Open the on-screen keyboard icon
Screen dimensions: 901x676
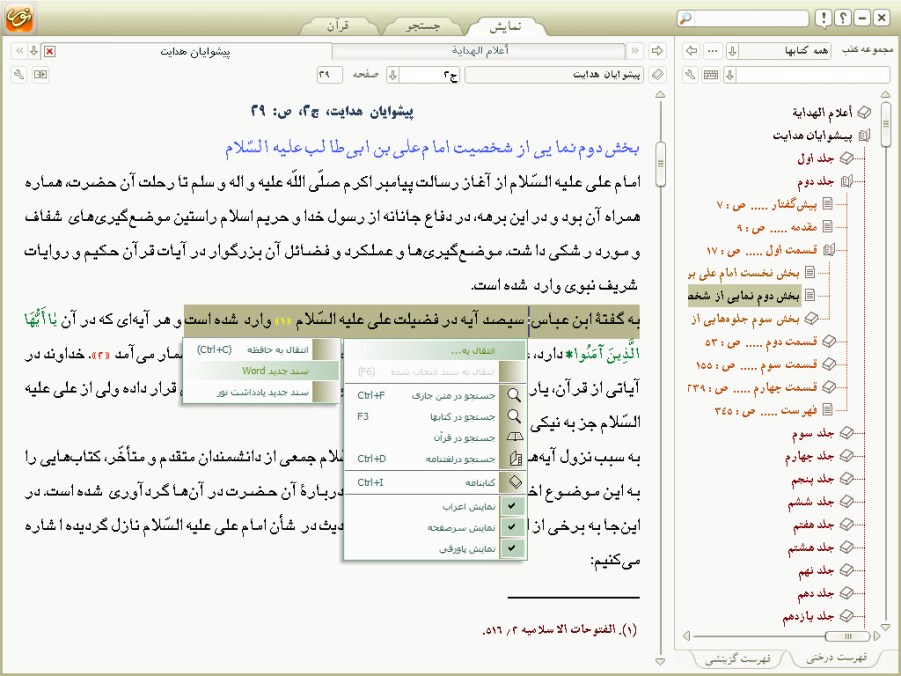711,75
